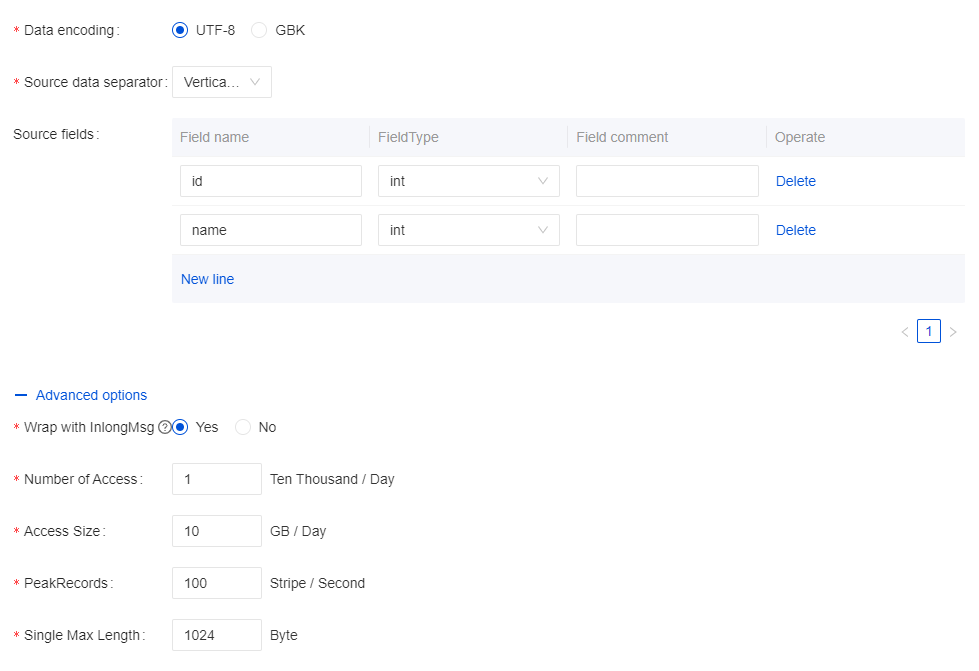The width and height of the screenshot is (979, 671).
Task: Select GBK data encoding
Action: (259, 30)
